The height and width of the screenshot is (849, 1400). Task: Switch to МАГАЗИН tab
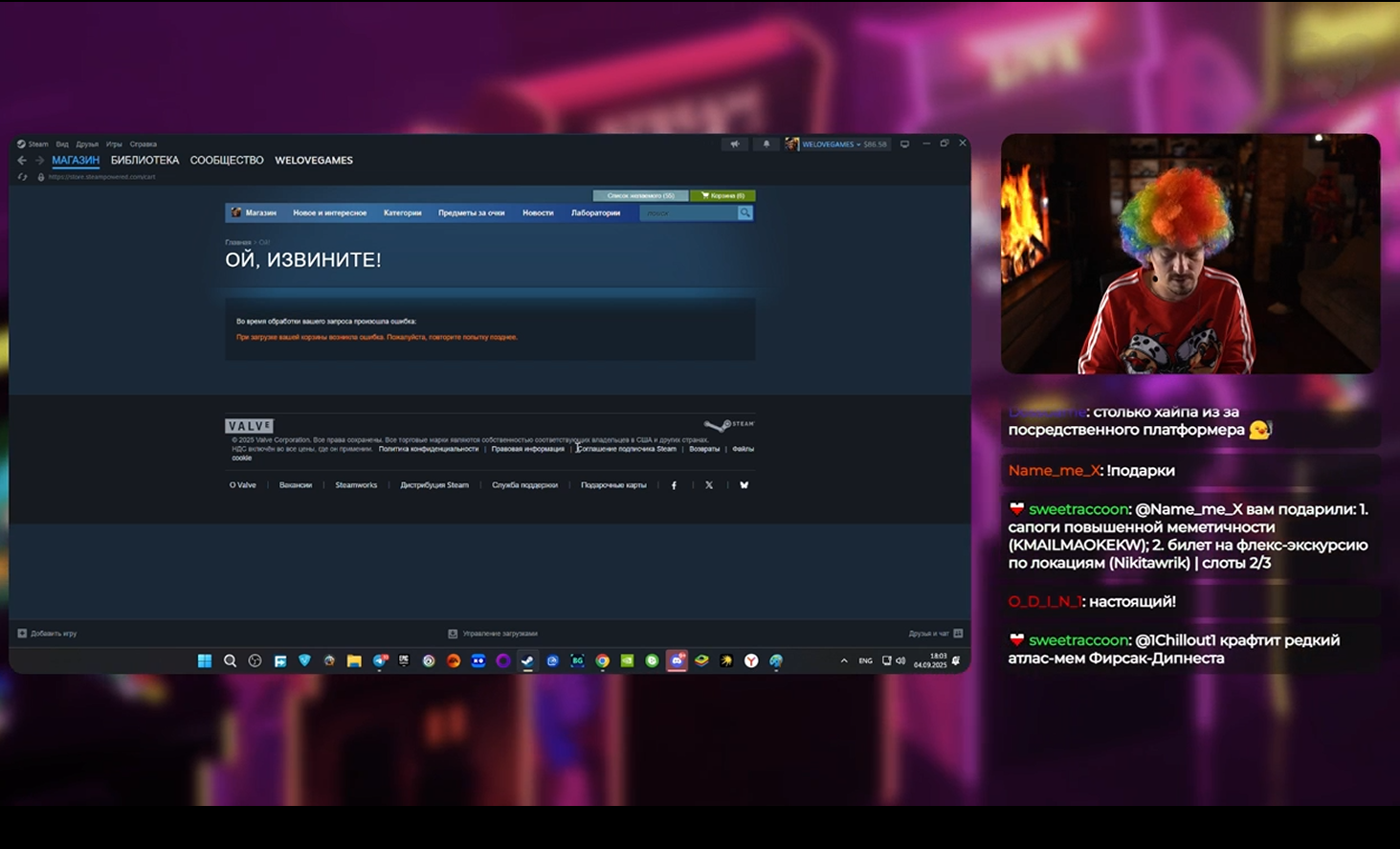click(x=76, y=161)
